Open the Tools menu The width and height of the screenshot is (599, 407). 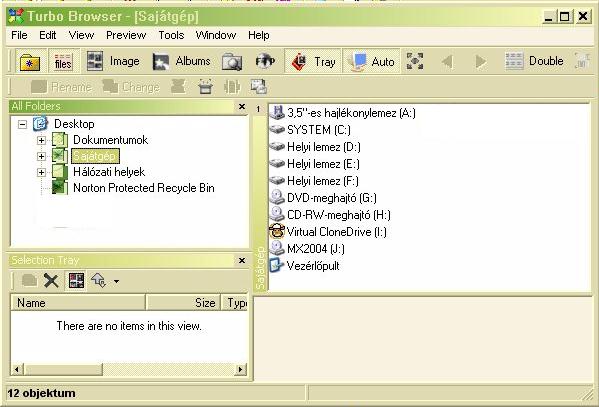(x=171, y=35)
